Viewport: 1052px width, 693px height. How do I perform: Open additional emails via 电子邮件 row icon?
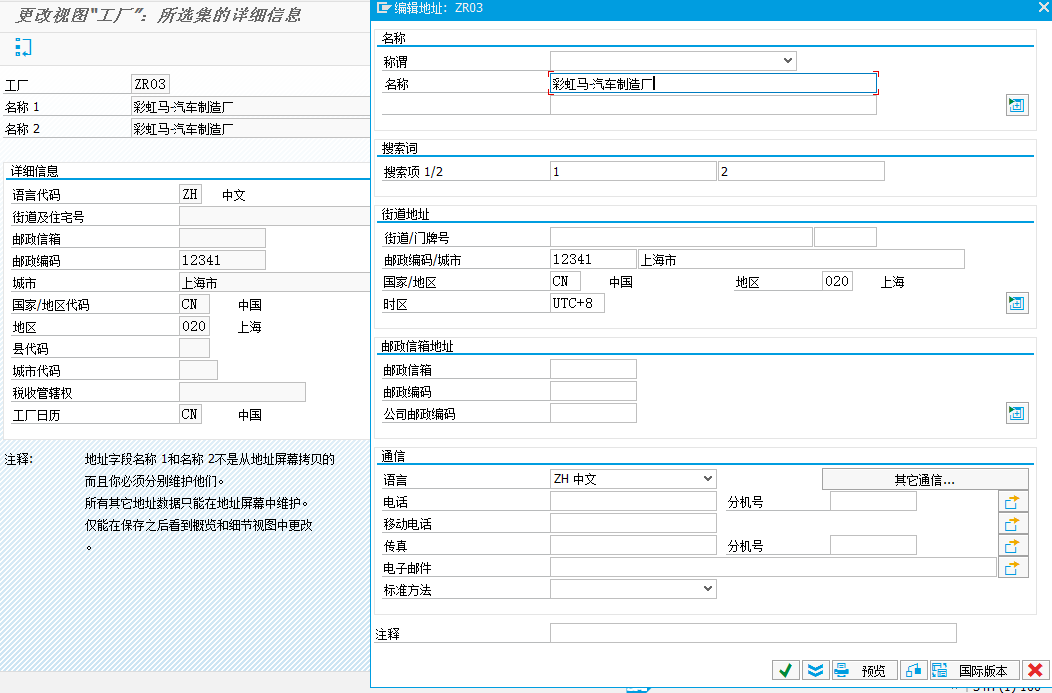[x=1012, y=568]
